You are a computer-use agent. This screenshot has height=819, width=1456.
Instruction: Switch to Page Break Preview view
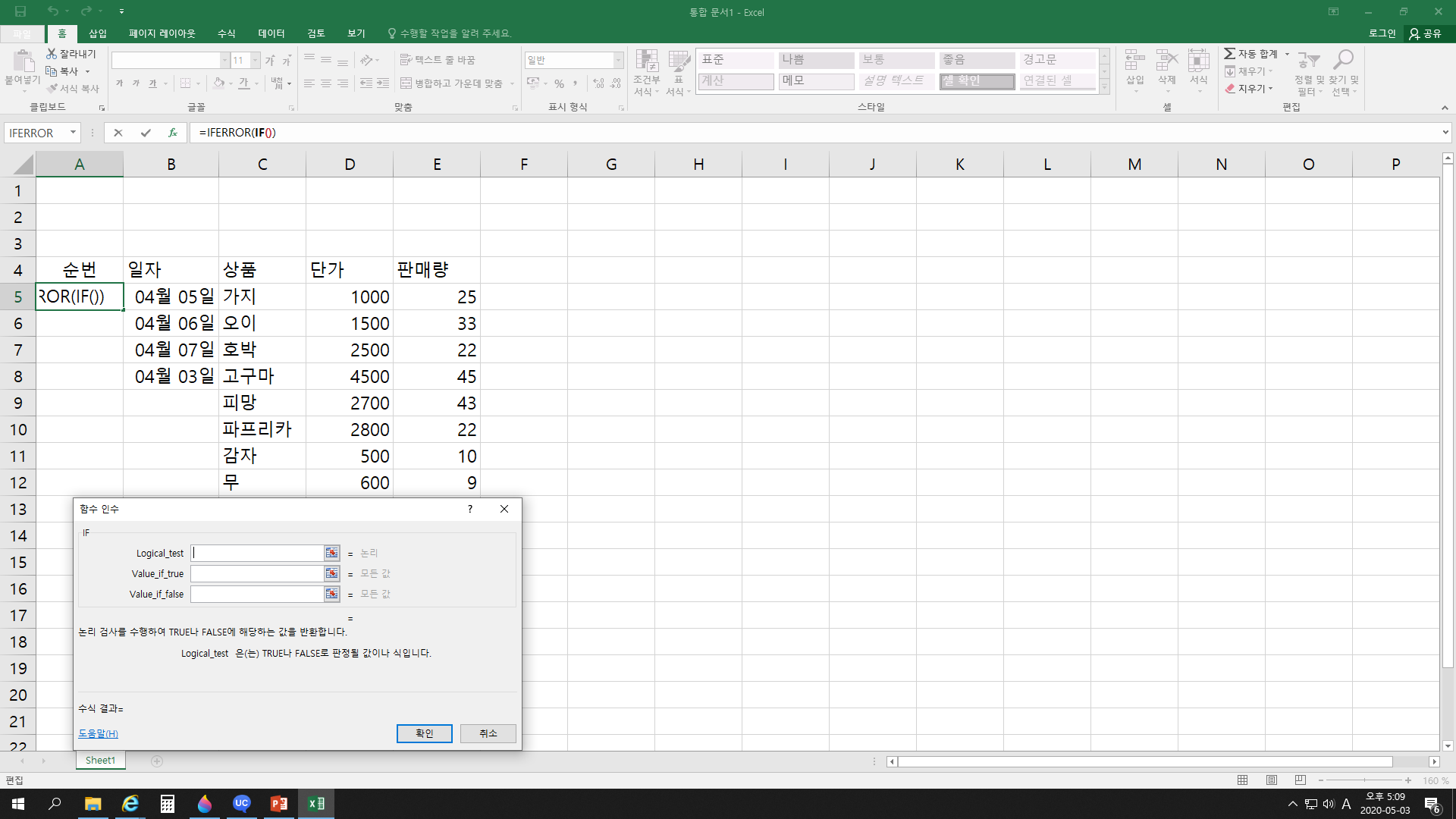tap(1301, 780)
